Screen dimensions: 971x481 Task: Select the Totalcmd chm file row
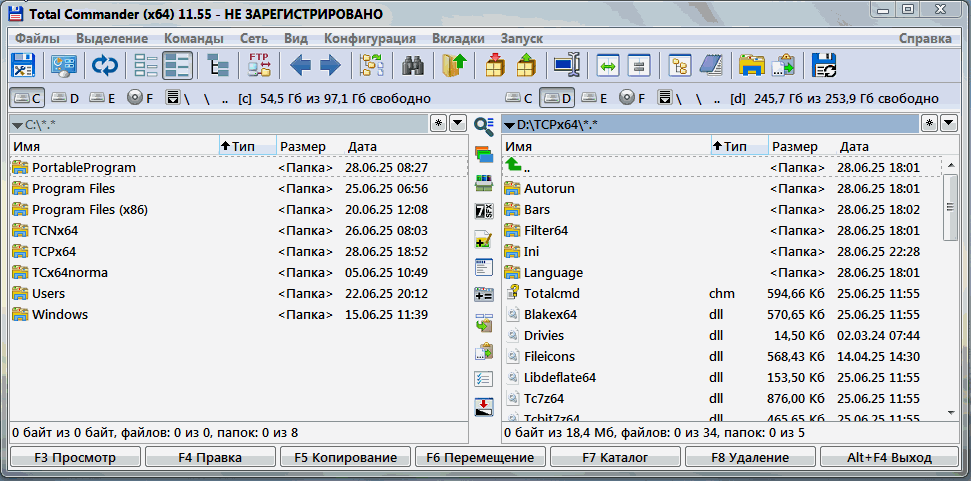pos(721,293)
